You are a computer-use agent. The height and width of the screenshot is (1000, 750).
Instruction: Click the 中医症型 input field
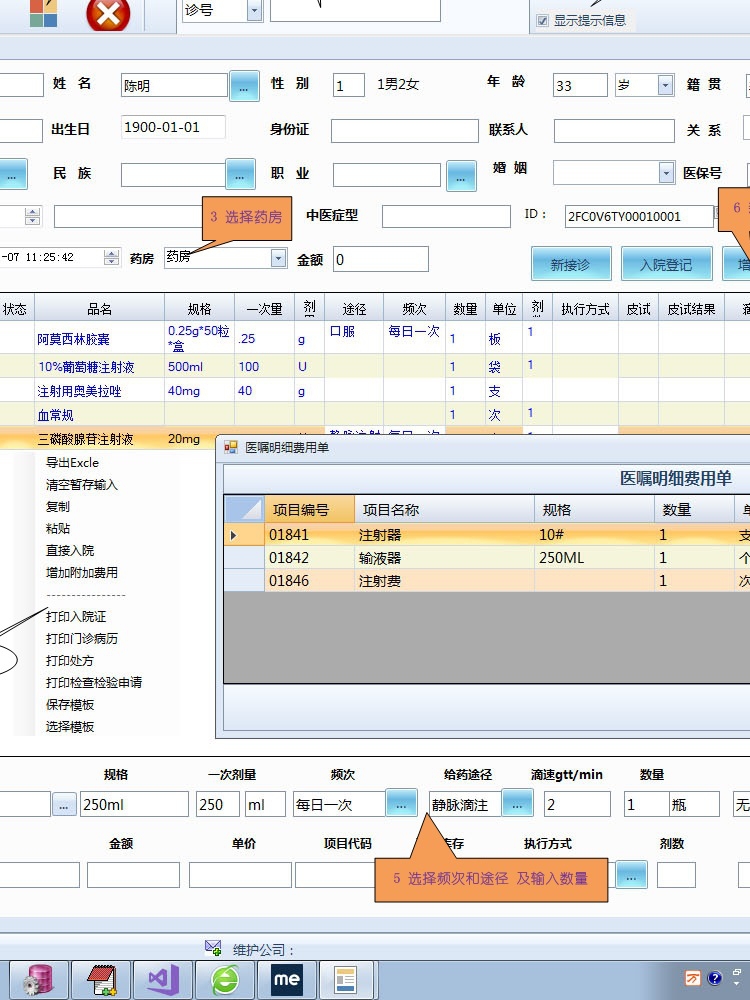446,216
